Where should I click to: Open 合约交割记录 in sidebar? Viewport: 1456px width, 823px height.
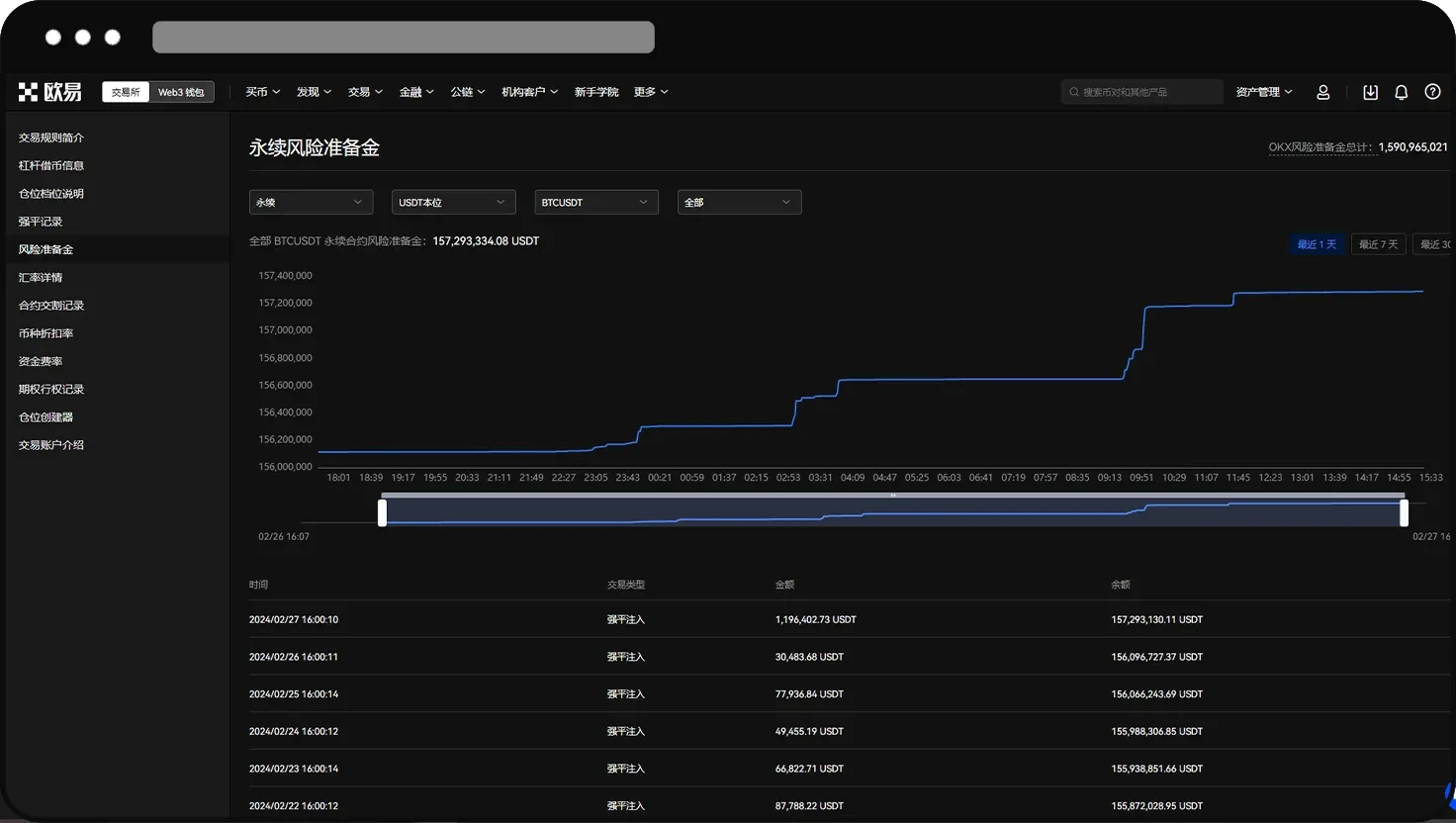click(x=51, y=306)
